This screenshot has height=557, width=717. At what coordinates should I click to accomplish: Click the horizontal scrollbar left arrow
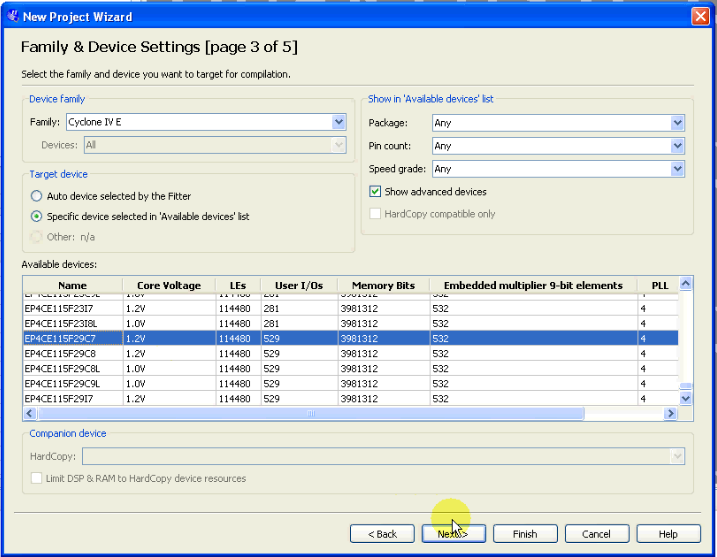[x=30, y=413]
